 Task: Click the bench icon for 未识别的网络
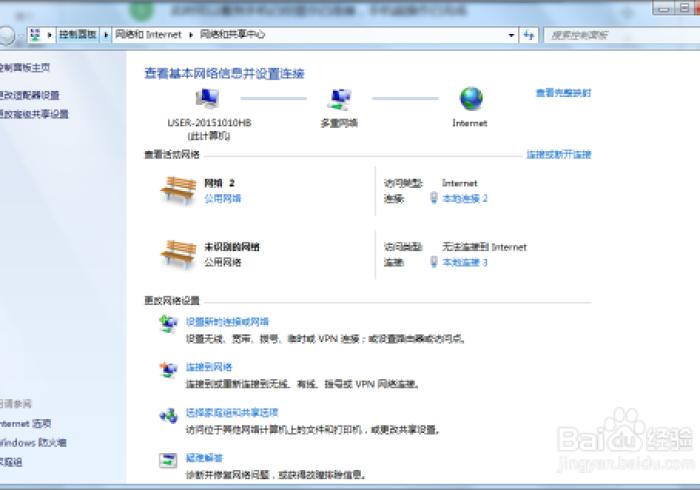[179, 254]
